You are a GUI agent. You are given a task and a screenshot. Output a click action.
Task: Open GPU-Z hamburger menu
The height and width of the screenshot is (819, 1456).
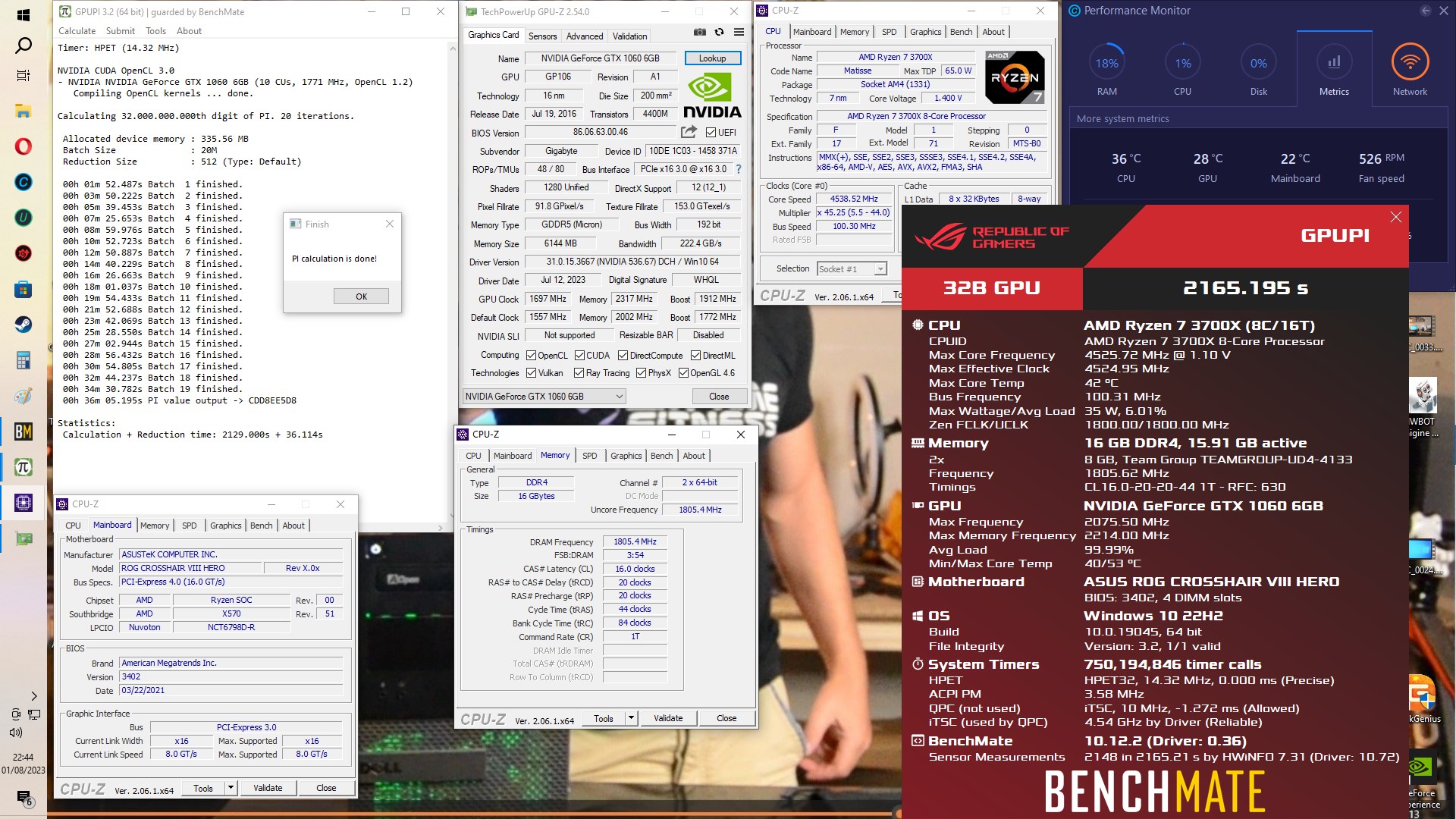[x=739, y=32]
